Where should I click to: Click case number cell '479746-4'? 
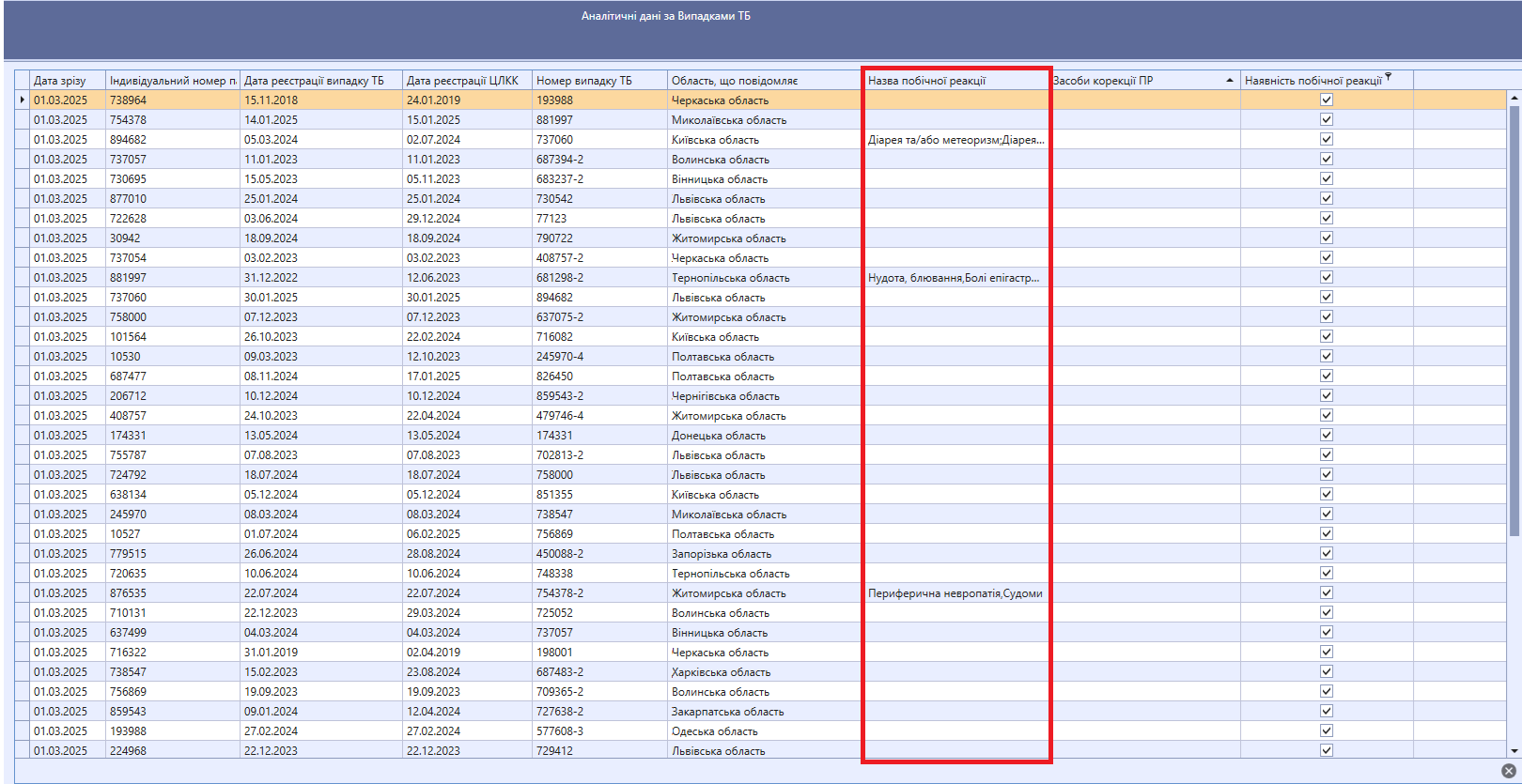(x=600, y=415)
